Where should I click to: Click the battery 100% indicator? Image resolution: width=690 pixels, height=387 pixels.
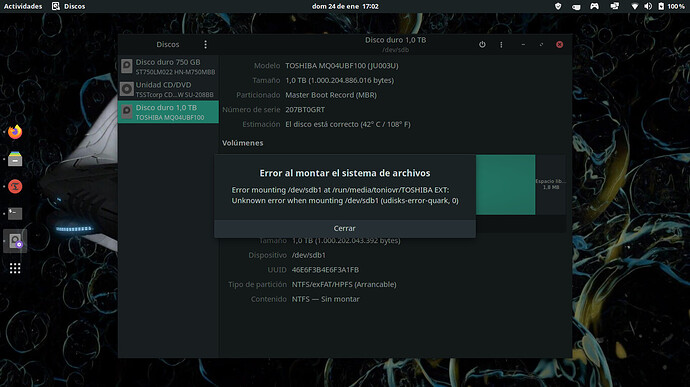point(672,6)
